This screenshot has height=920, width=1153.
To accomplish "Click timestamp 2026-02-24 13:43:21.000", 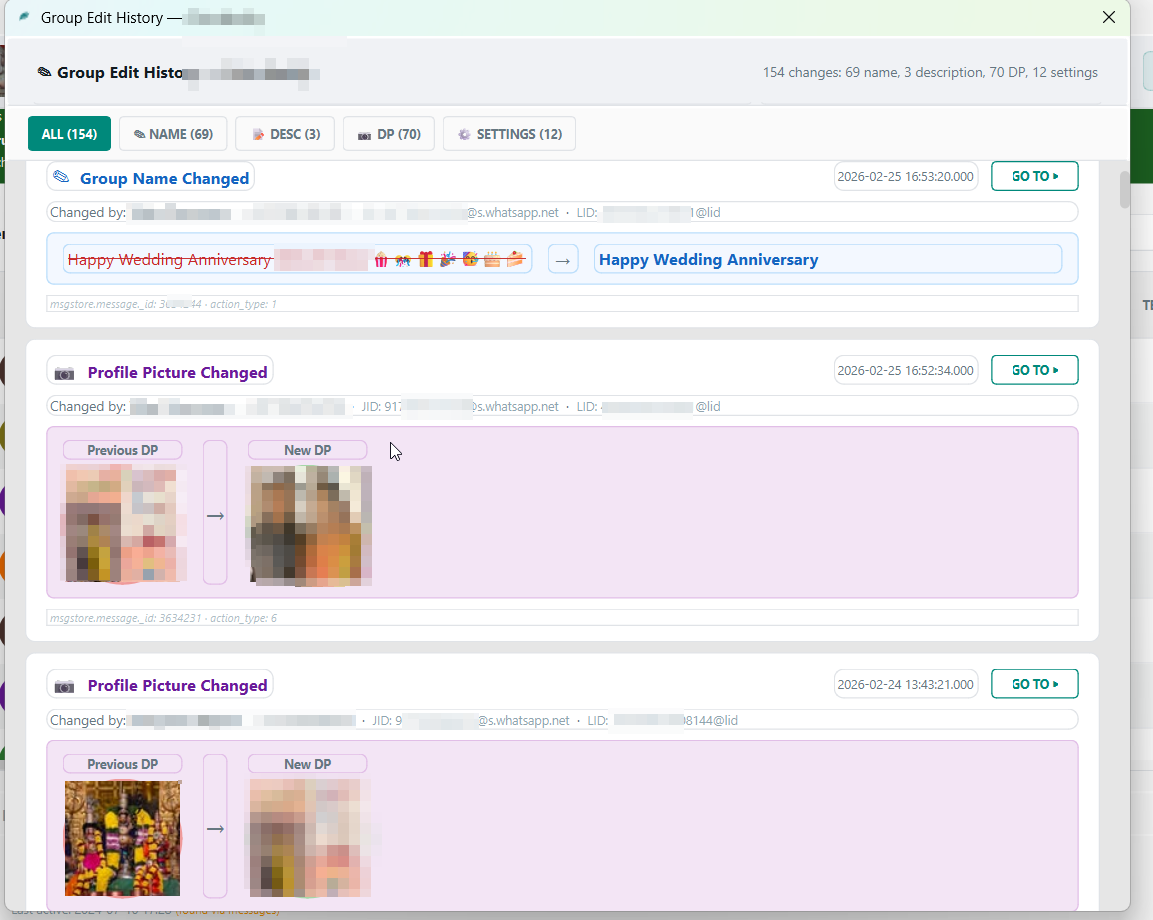I will (x=905, y=685).
